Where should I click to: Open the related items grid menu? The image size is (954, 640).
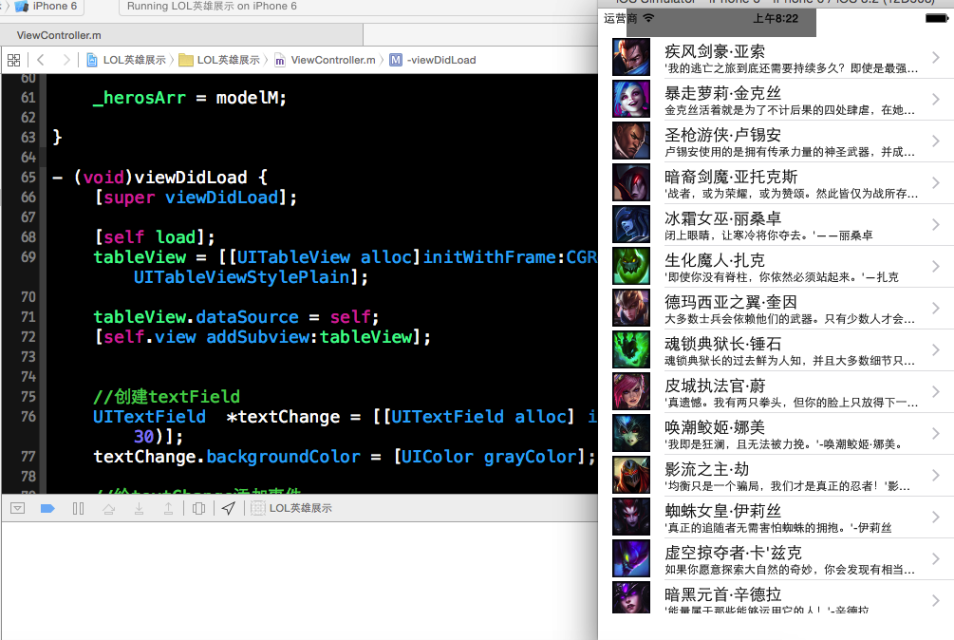13,60
